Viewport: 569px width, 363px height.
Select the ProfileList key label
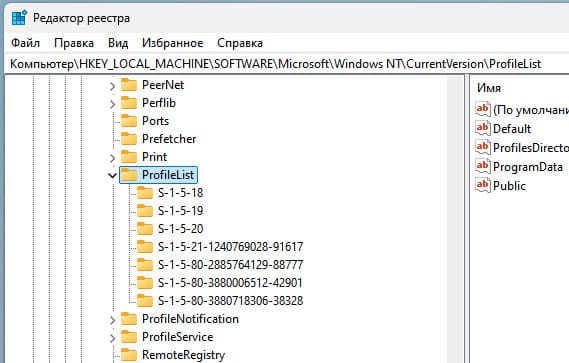[168, 175]
